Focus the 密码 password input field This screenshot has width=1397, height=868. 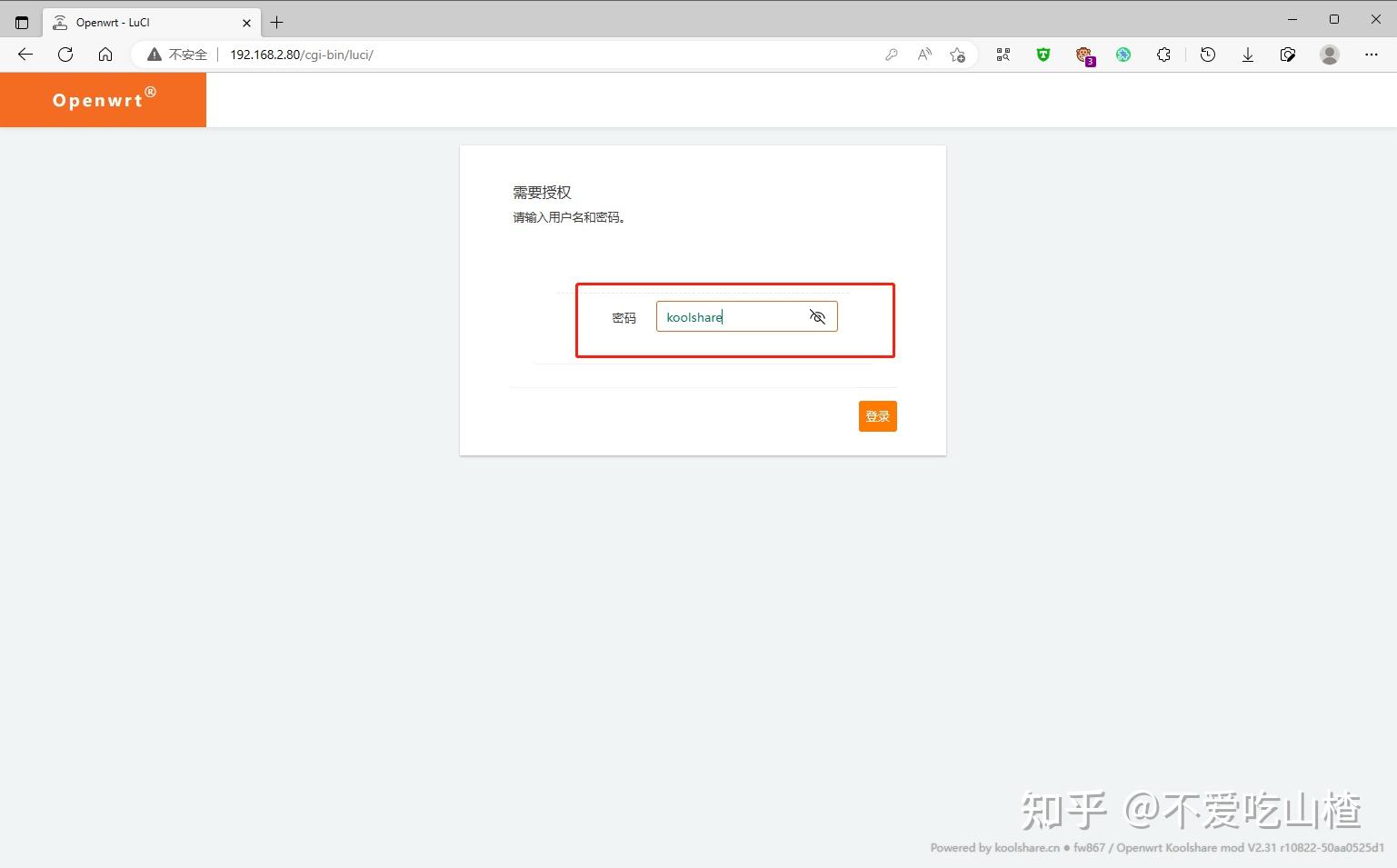732,316
